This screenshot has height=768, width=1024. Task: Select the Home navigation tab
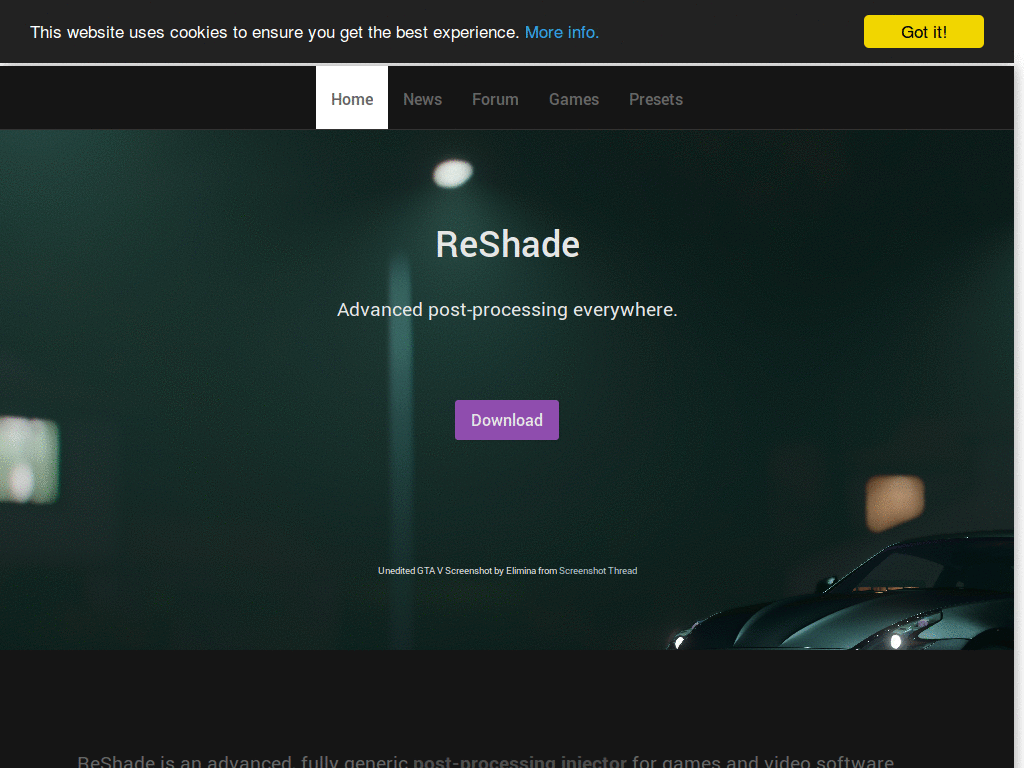352,98
